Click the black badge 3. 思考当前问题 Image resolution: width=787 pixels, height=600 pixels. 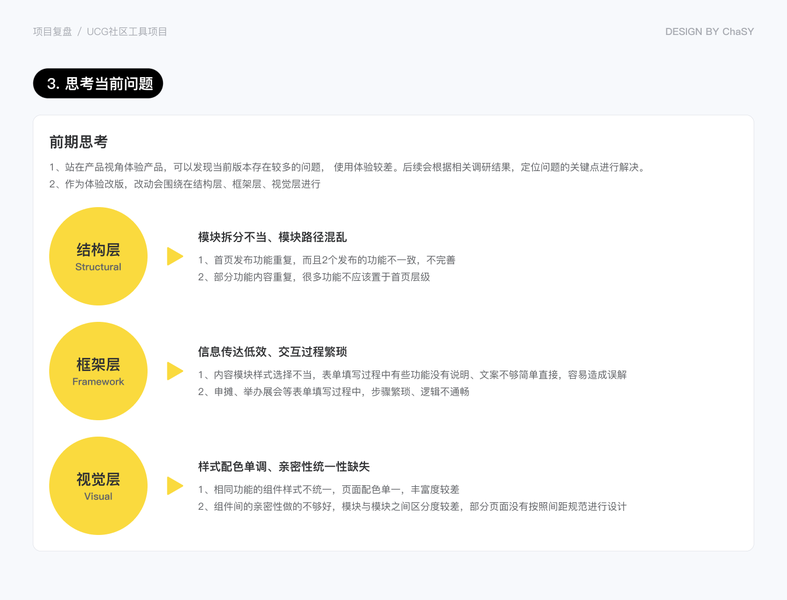[98, 83]
